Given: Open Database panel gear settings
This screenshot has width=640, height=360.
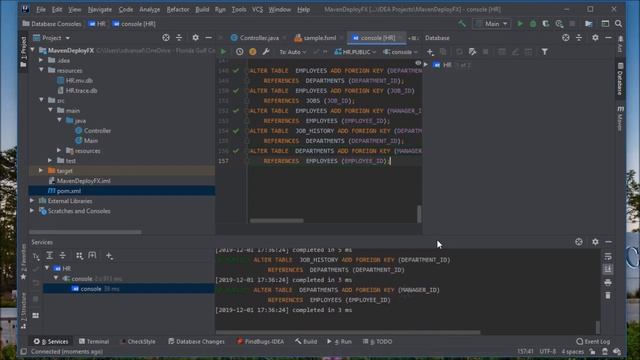Looking at the screenshot, I should 596,38.
